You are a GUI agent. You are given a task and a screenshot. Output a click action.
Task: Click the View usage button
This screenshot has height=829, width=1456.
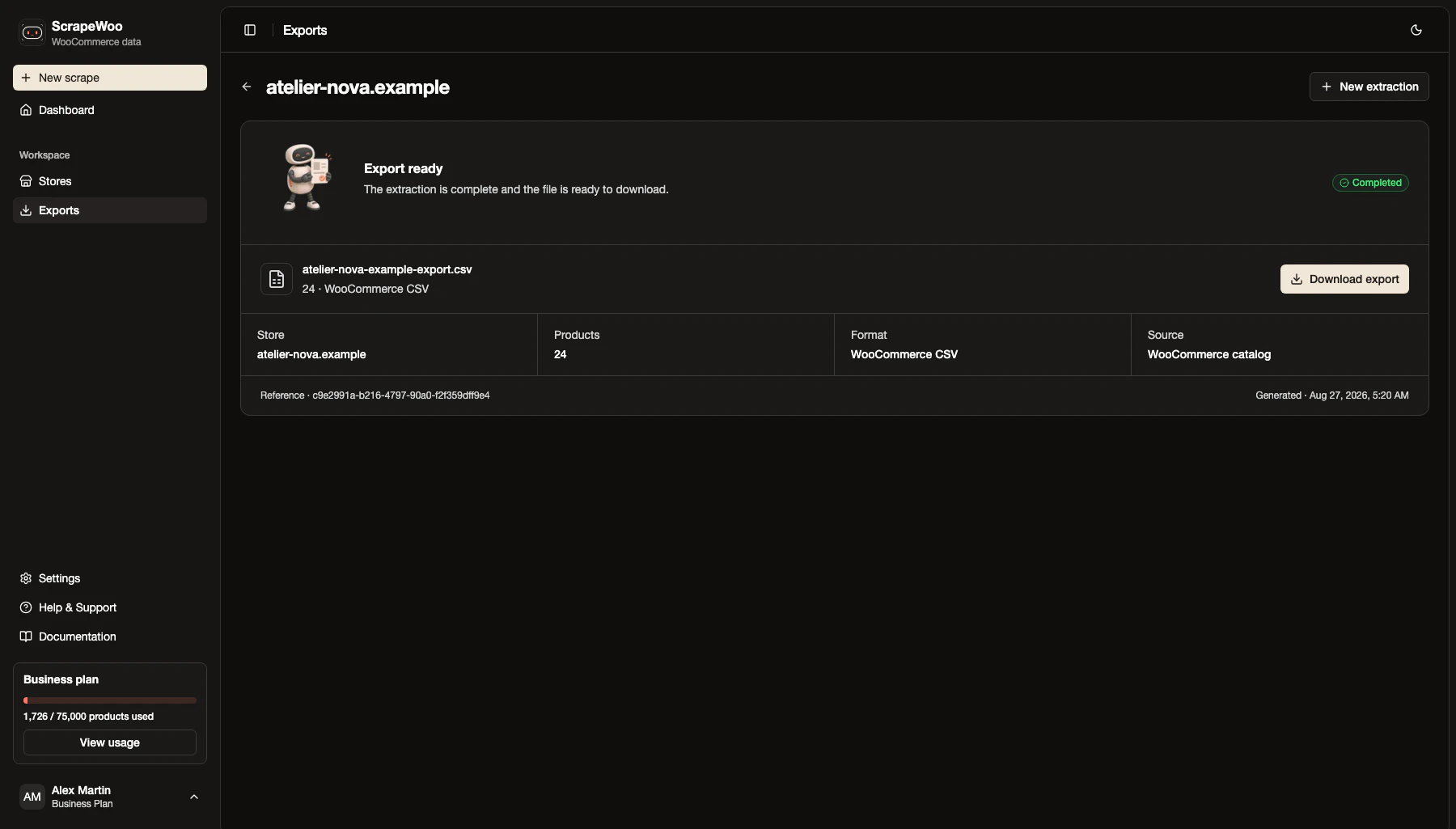(x=110, y=742)
